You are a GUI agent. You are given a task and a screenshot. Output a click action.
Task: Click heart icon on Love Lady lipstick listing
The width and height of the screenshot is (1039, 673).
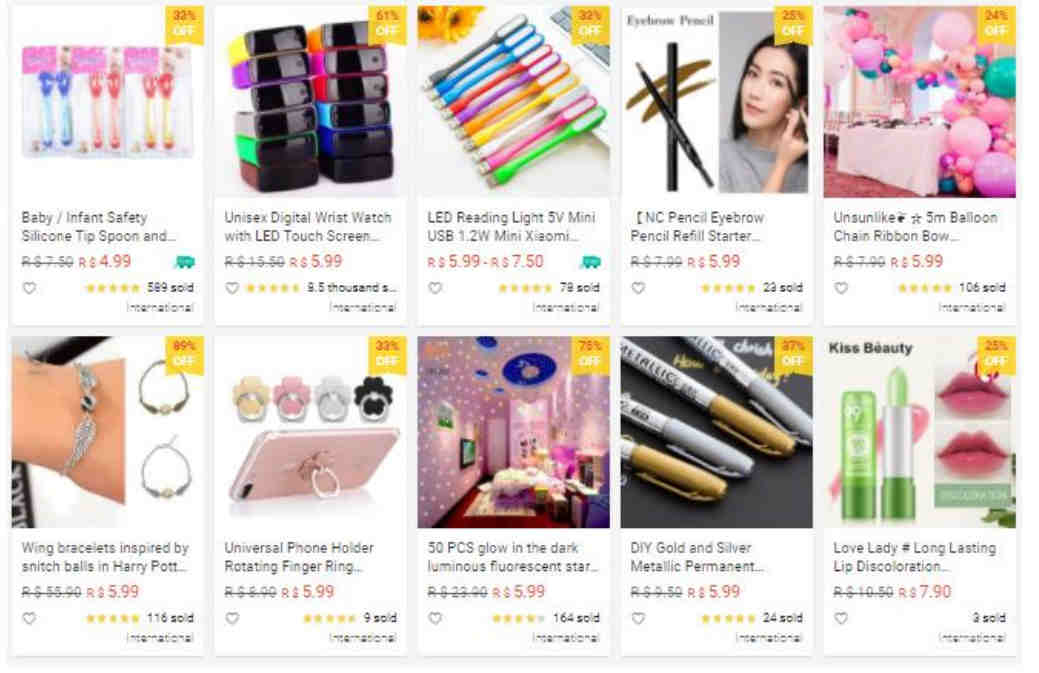click(841, 618)
